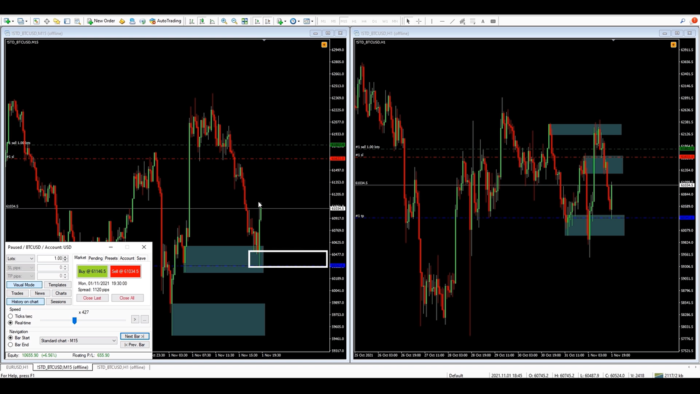
Task: Select the Bar End navigation option
Action: (10, 344)
